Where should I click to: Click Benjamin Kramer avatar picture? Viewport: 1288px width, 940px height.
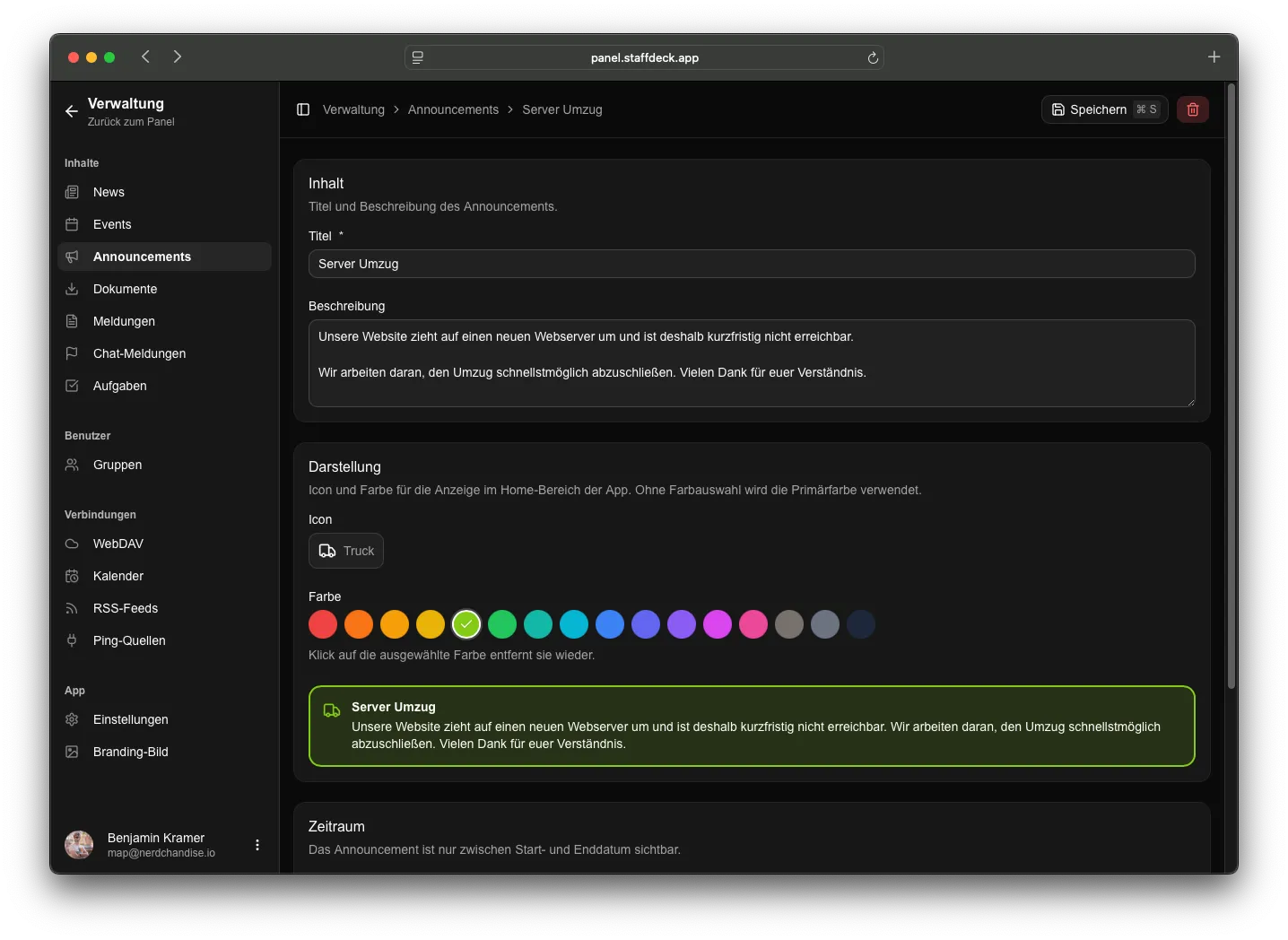[79, 845]
